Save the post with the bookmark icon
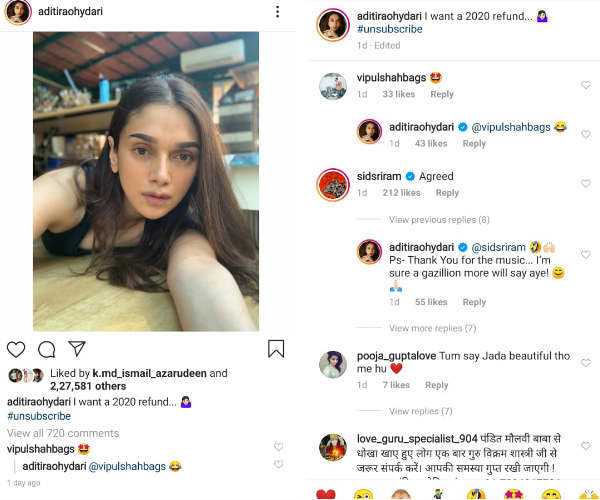600x500 pixels. (276, 349)
